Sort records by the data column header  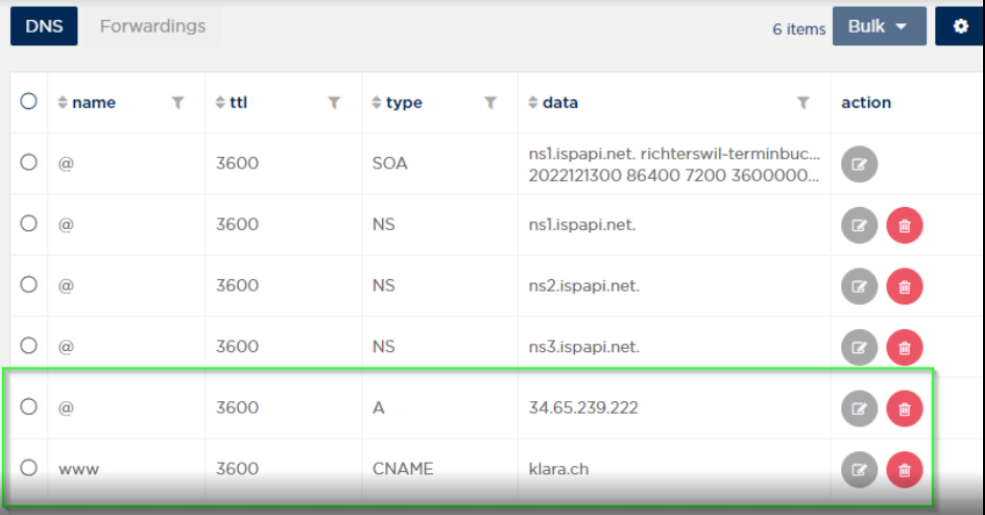pos(553,102)
